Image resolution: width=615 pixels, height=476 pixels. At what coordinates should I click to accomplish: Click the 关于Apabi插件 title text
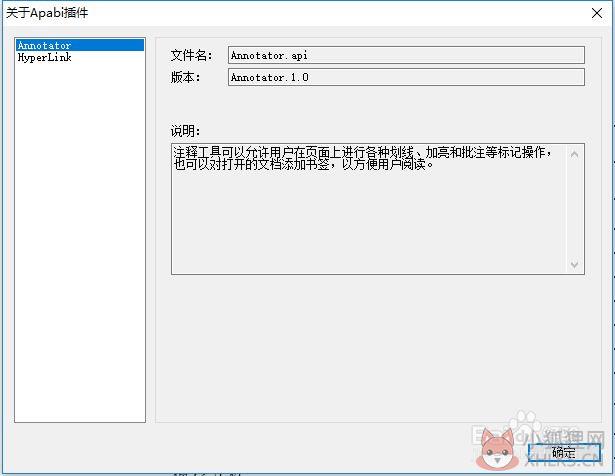pos(47,13)
